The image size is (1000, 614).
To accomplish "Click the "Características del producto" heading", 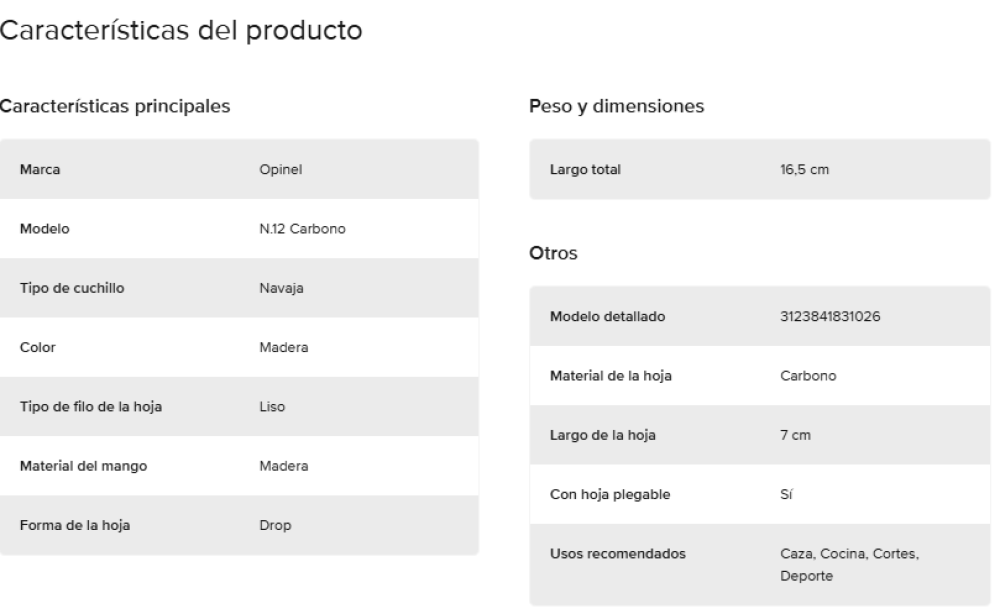I will click(181, 31).
